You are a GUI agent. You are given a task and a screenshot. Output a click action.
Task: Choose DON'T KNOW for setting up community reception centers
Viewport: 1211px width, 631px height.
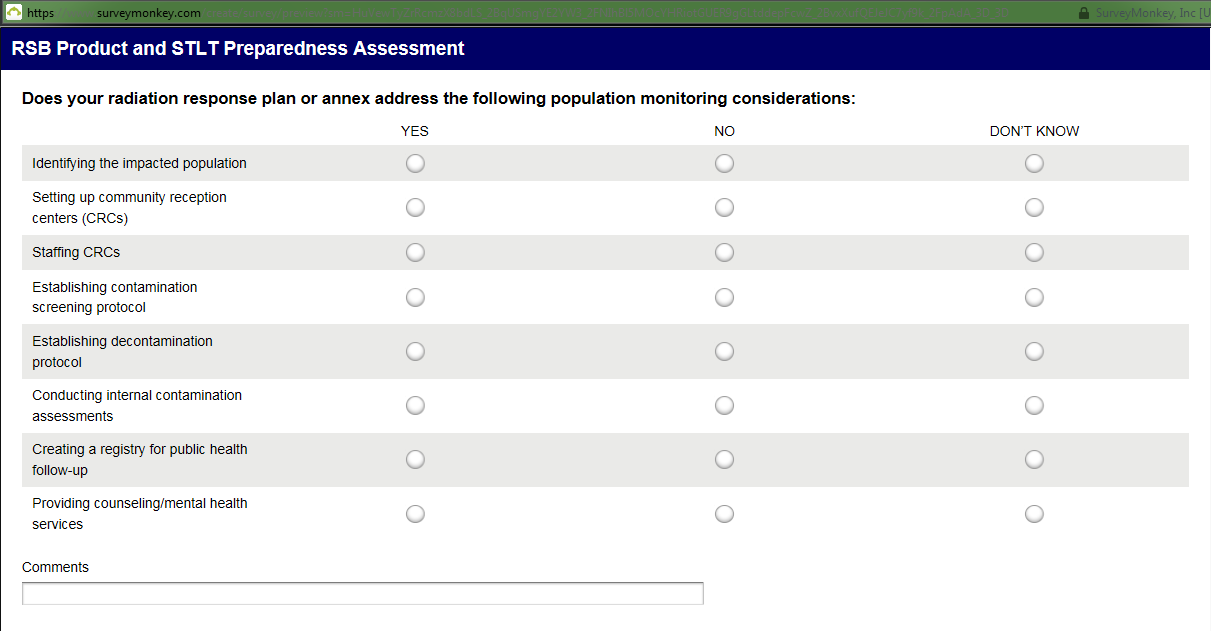(x=1034, y=207)
